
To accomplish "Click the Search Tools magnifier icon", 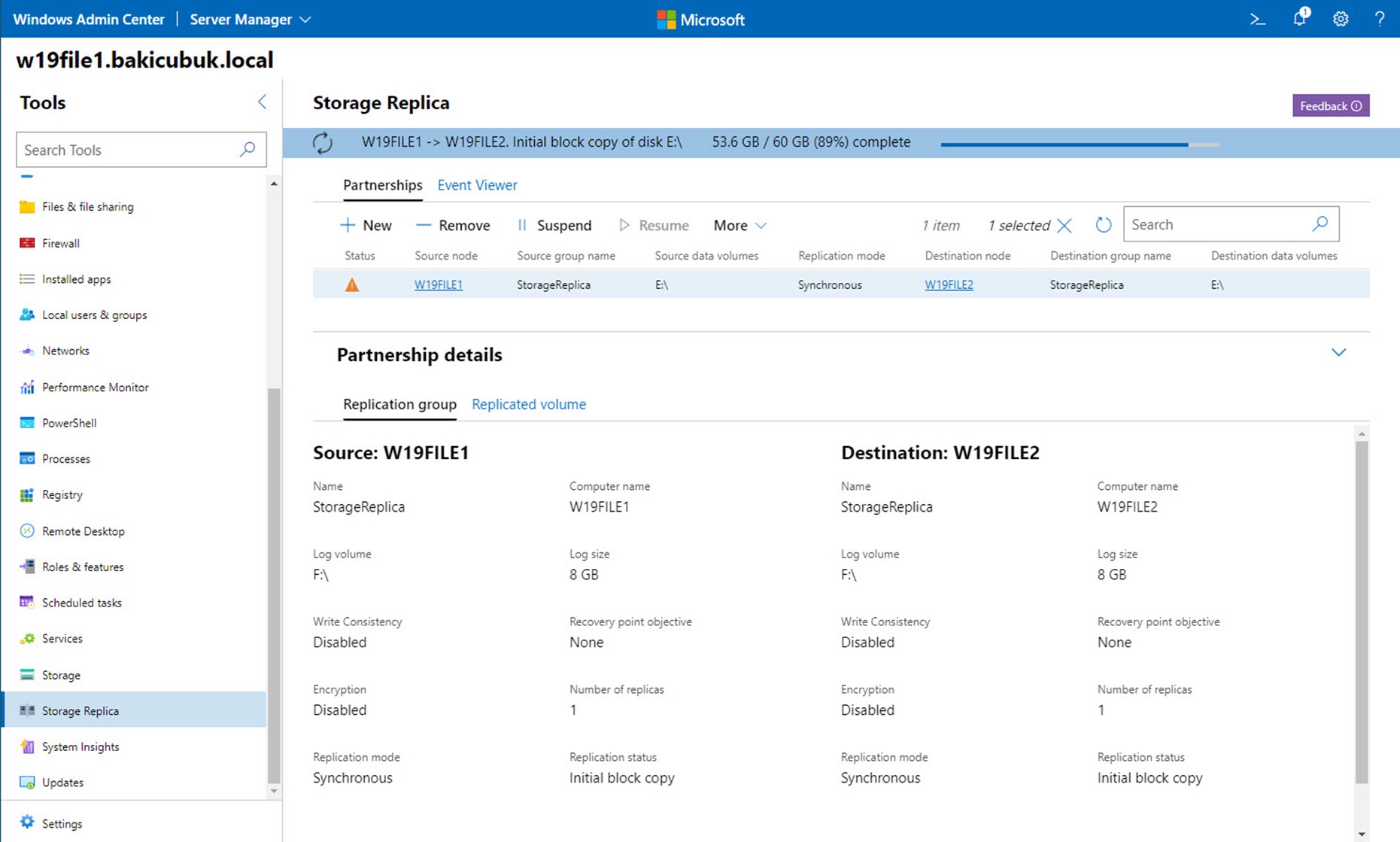I will pos(248,150).
